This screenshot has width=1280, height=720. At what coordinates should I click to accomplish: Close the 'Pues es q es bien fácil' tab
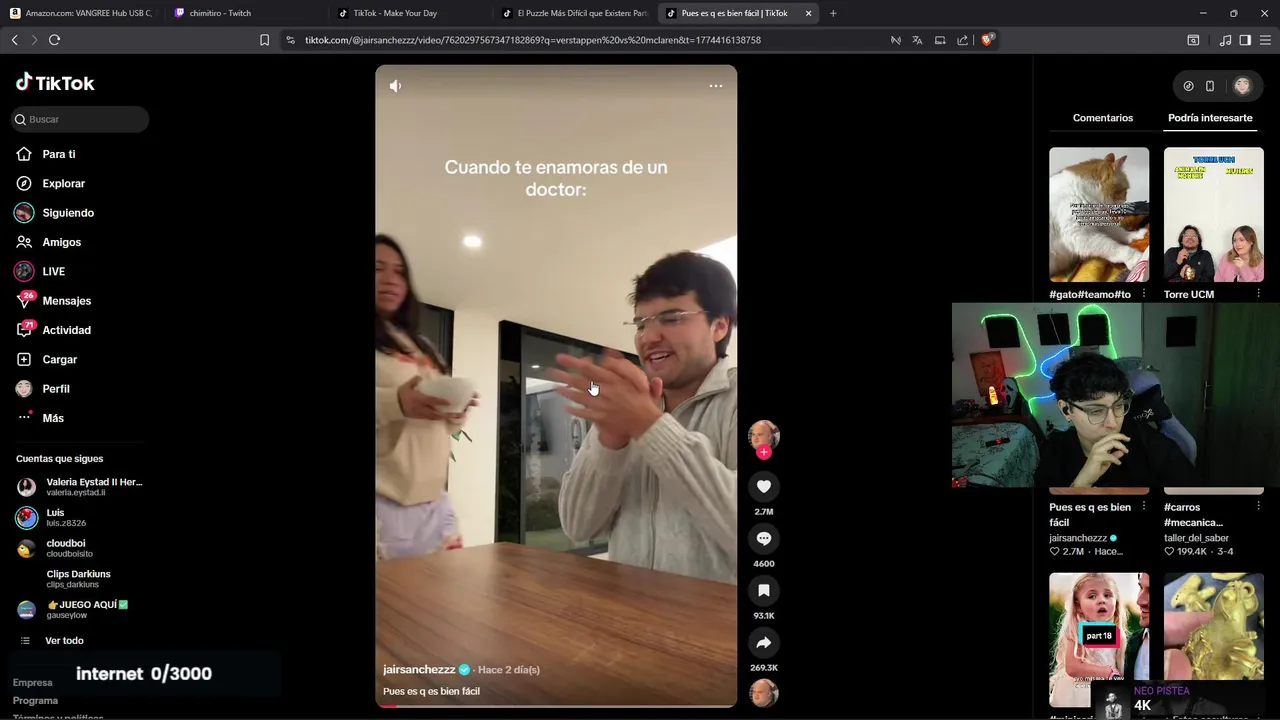(808, 13)
